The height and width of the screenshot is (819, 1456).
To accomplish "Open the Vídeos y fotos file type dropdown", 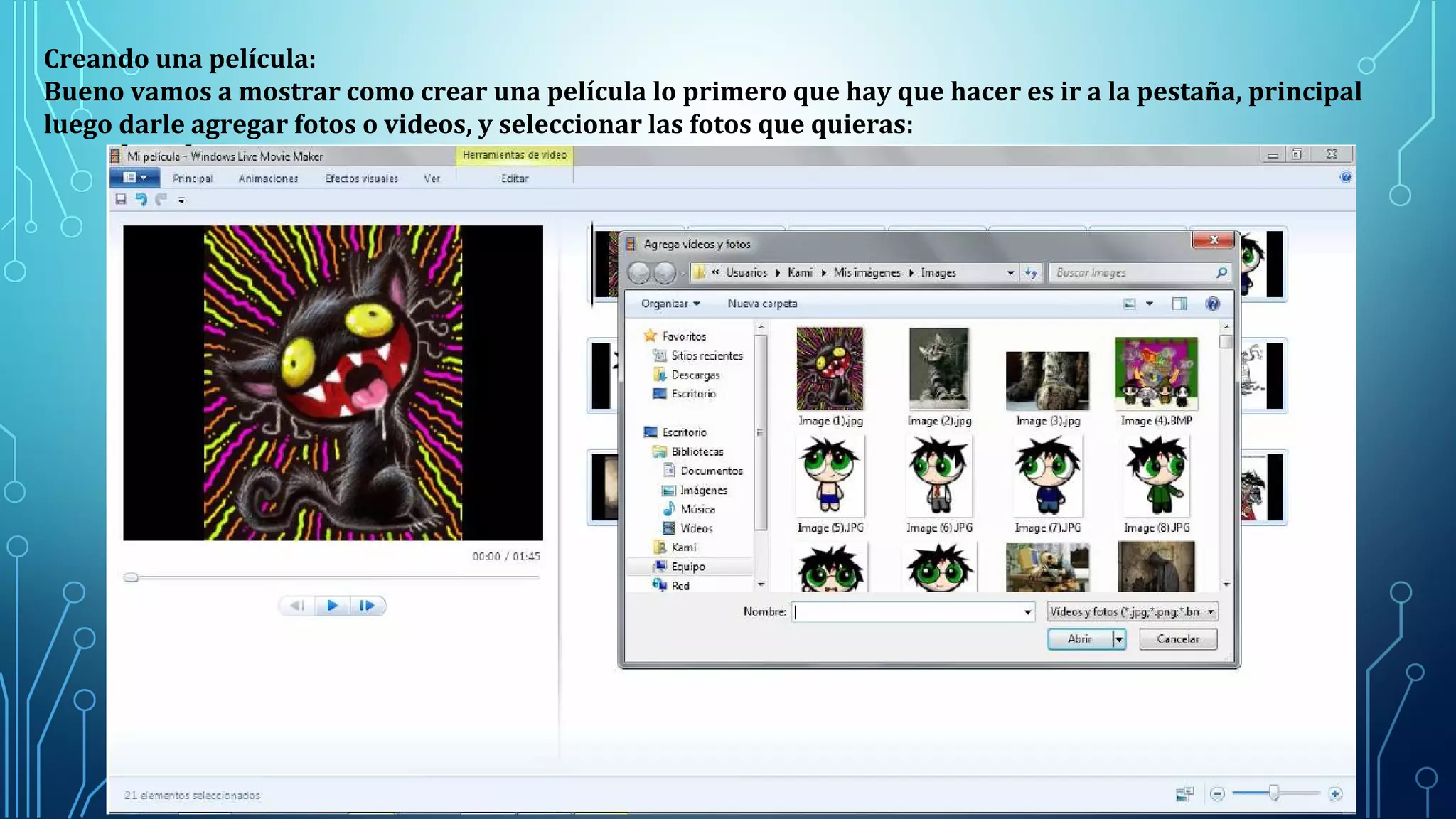I will click(1133, 612).
